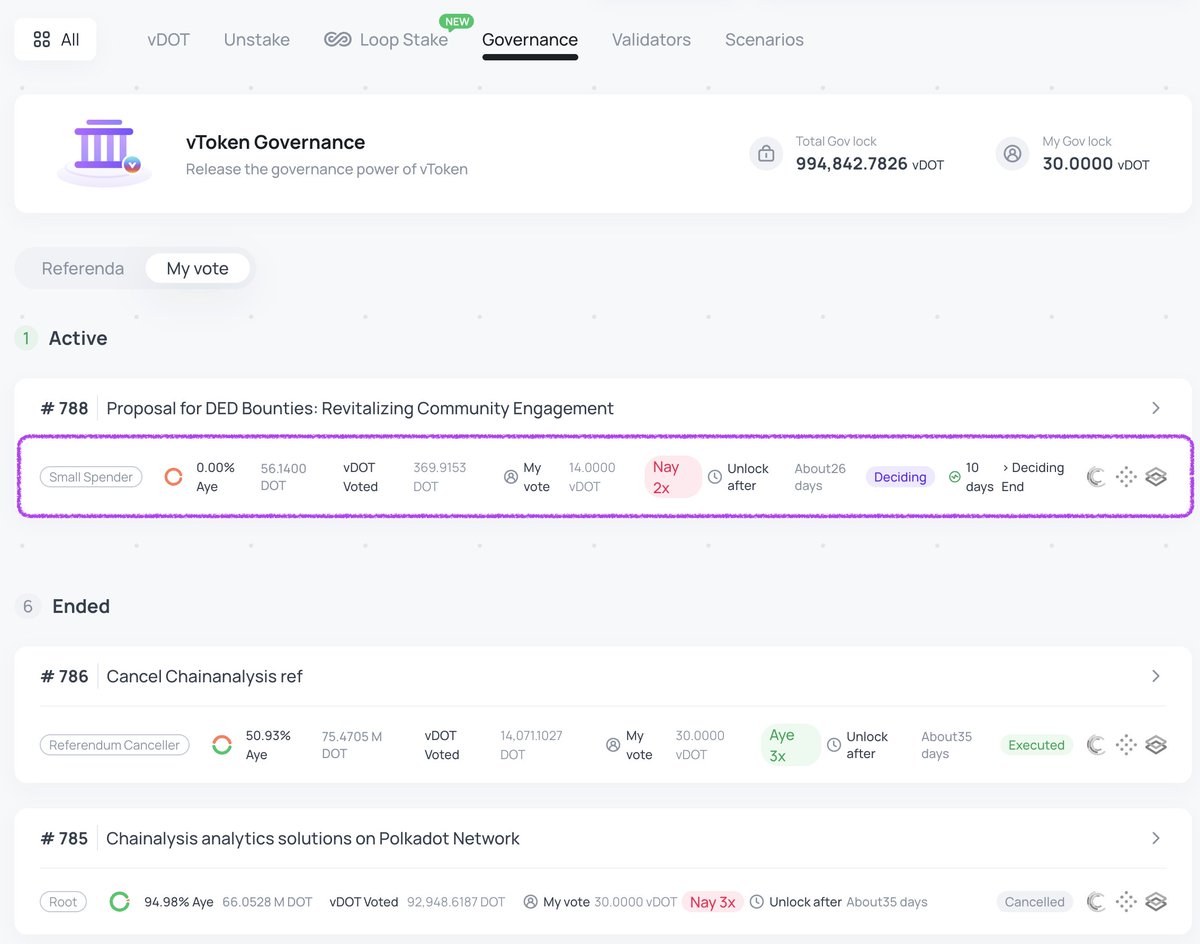Image resolution: width=1200 pixels, height=944 pixels.
Task: Click the Aye 3x vote badge
Action: (790, 745)
